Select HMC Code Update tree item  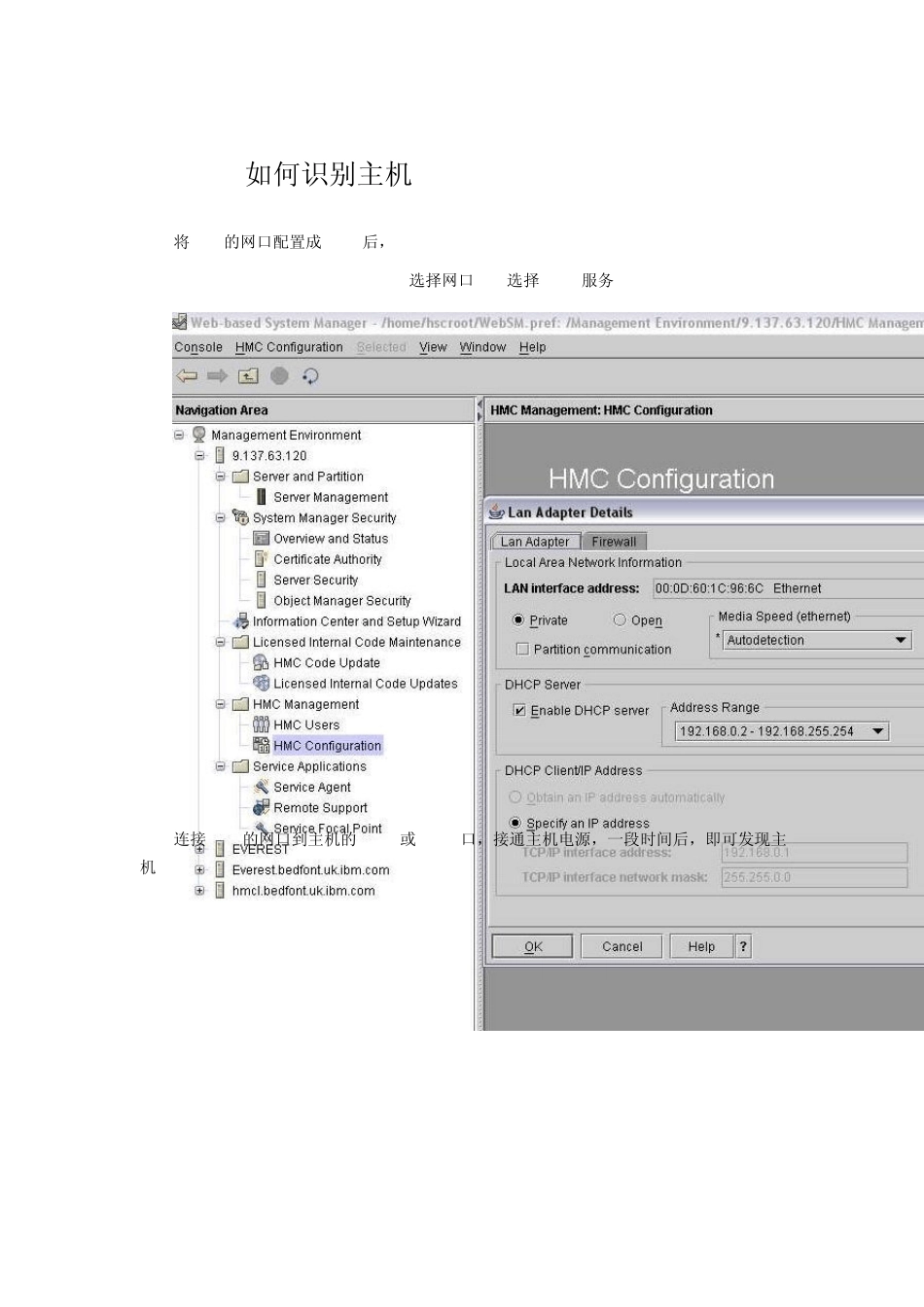pyautogui.click(x=327, y=662)
